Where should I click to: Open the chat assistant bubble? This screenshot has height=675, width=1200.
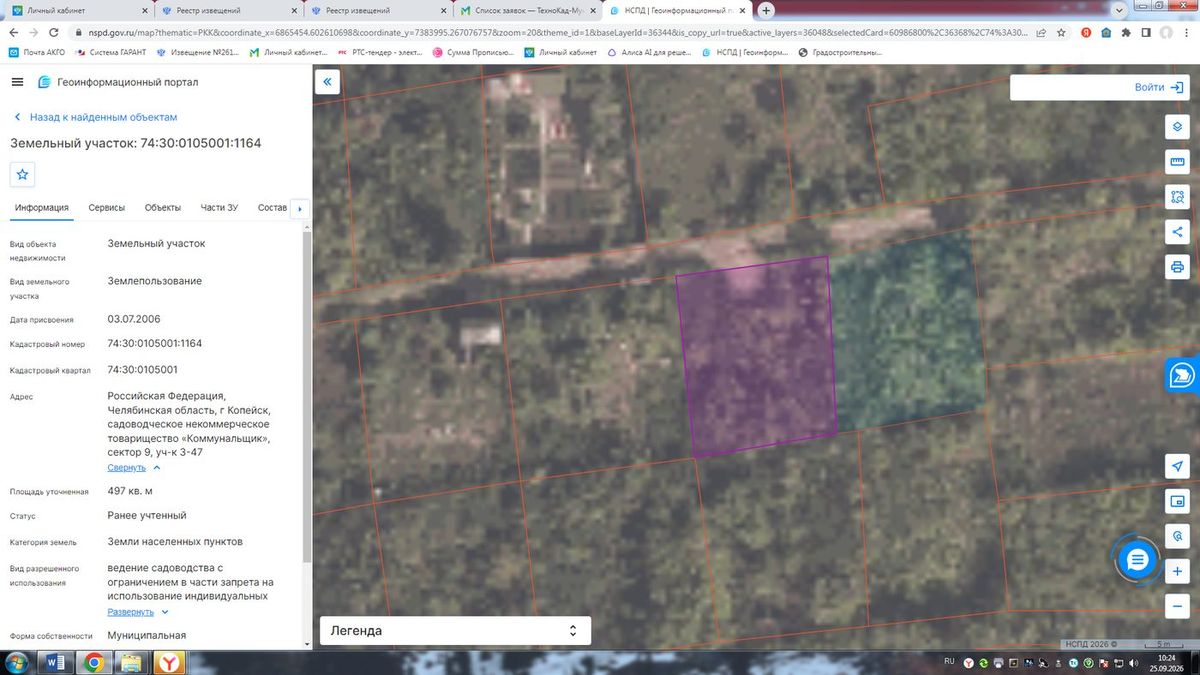pos(1137,560)
